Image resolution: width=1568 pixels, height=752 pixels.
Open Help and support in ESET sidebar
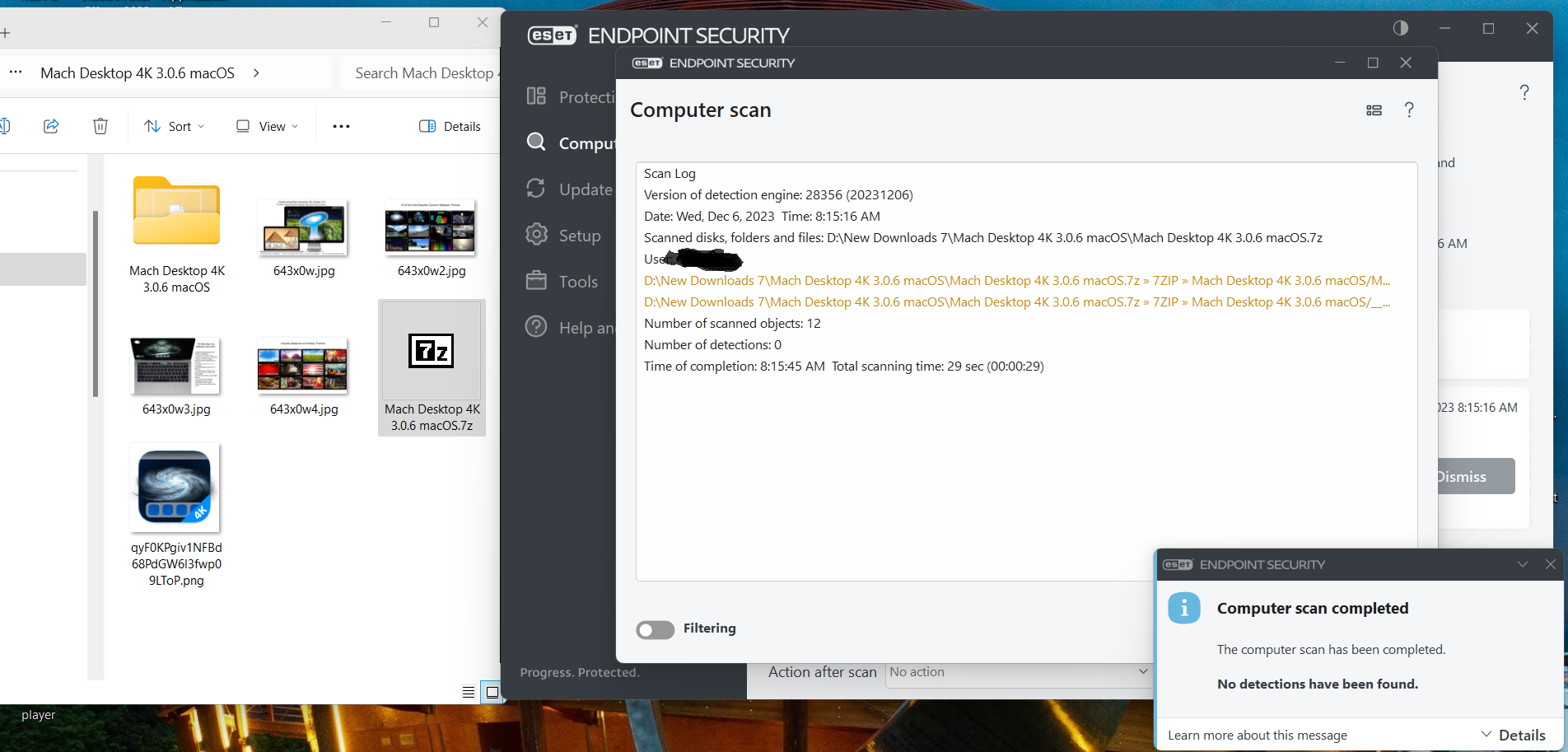pyautogui.click(x=570, y=328)
